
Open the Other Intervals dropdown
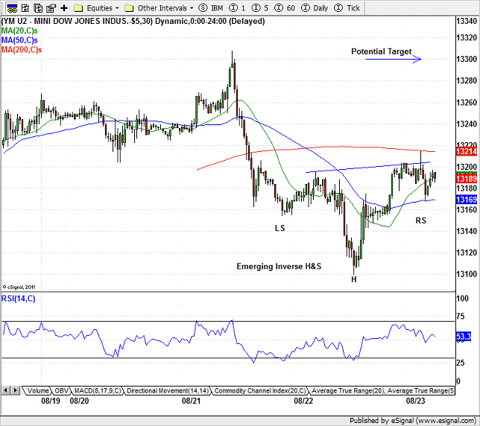click(x=159, y=8)
